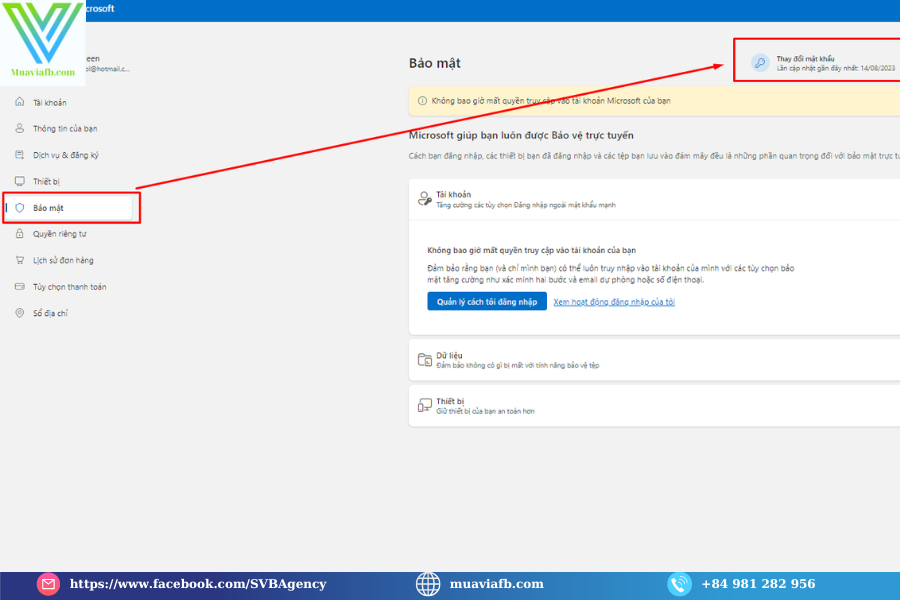Viewport: 900px width, 600px height.
Task: Click heading Microsoft giúp bạn luôn được Bảo vệ trực tuyến
Action: click(x=521, y=136)
